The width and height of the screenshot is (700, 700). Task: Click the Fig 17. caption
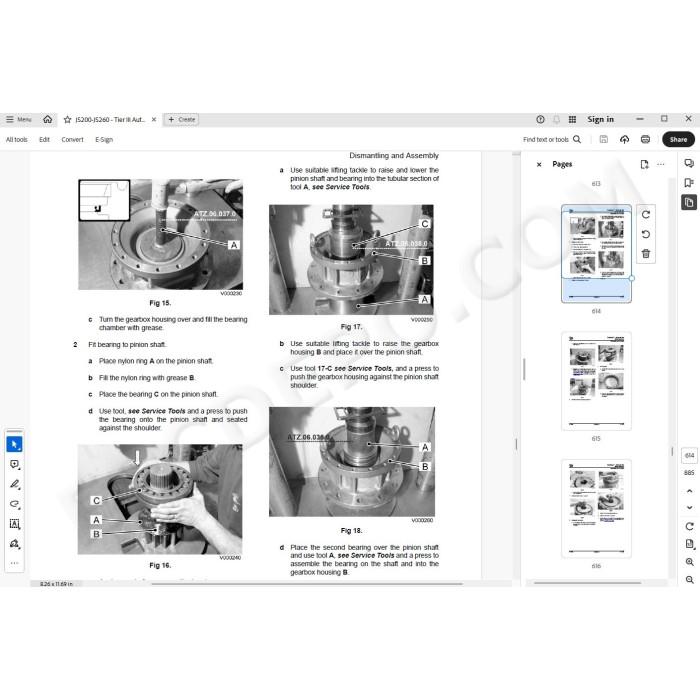(x=351, y=327)
